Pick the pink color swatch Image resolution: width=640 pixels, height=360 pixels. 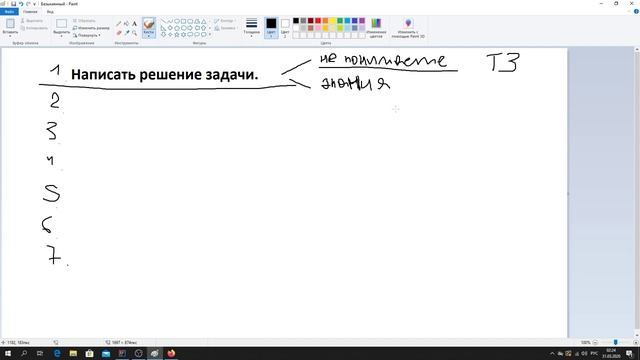(x=318, y=28)
